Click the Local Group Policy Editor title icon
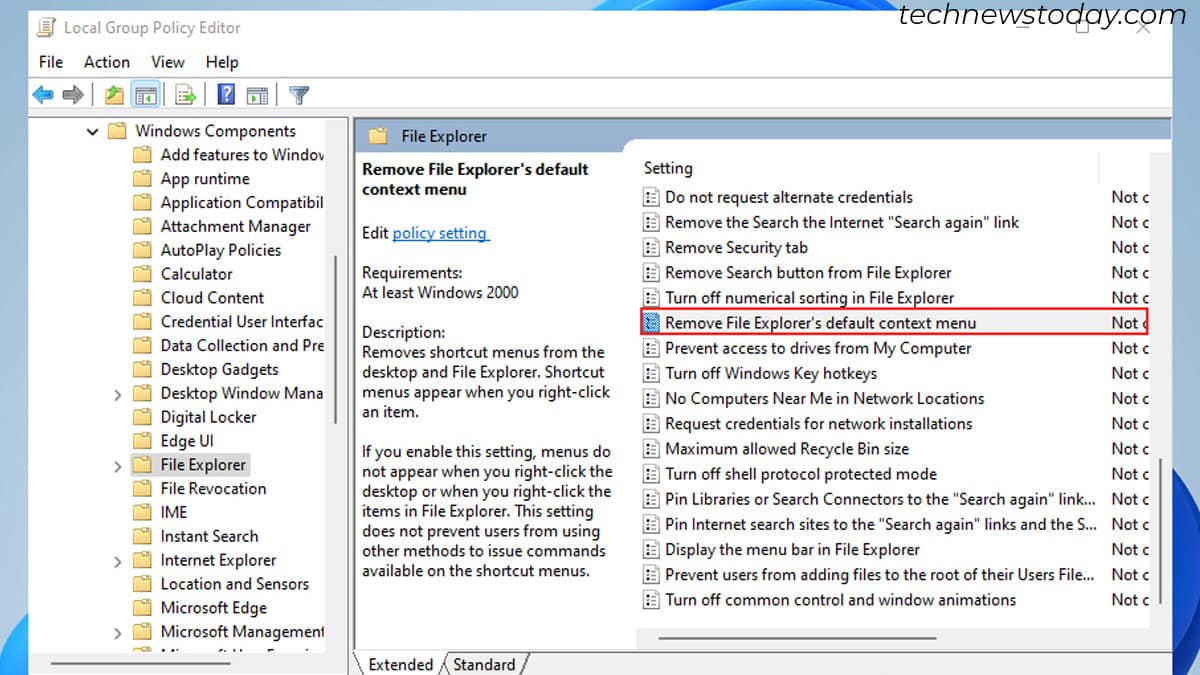 47,27
